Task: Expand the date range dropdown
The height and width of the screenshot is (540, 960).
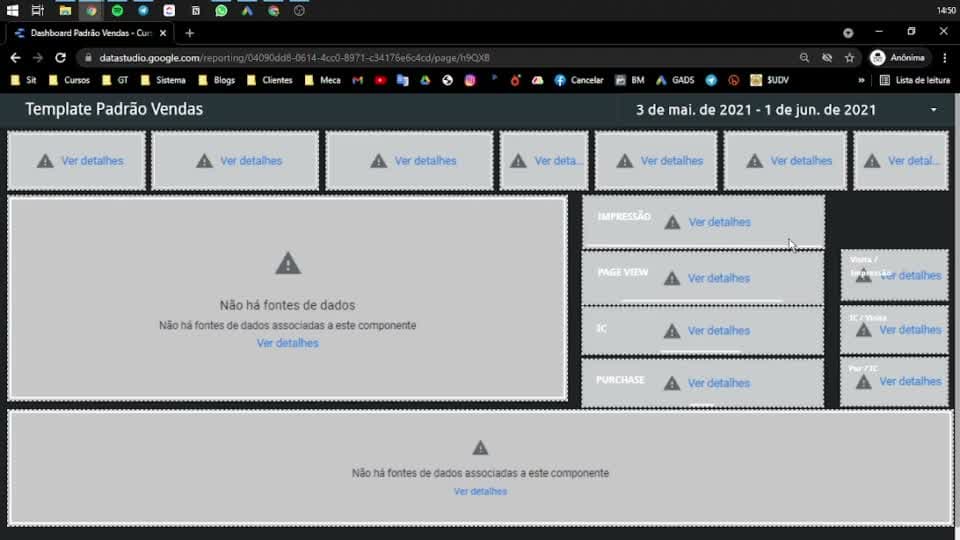Action: point(934,110)
